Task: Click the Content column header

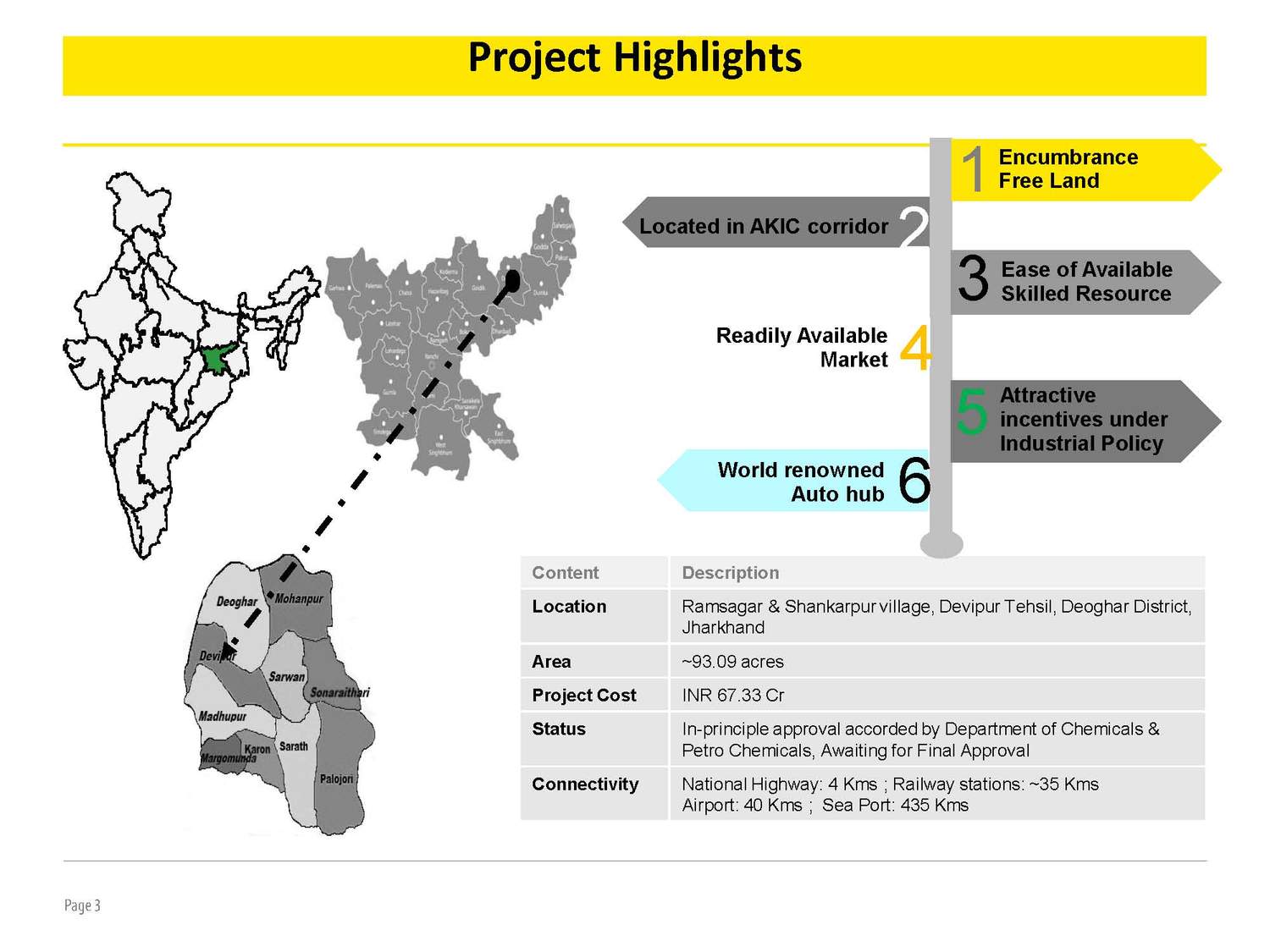Action: (564, 573)
